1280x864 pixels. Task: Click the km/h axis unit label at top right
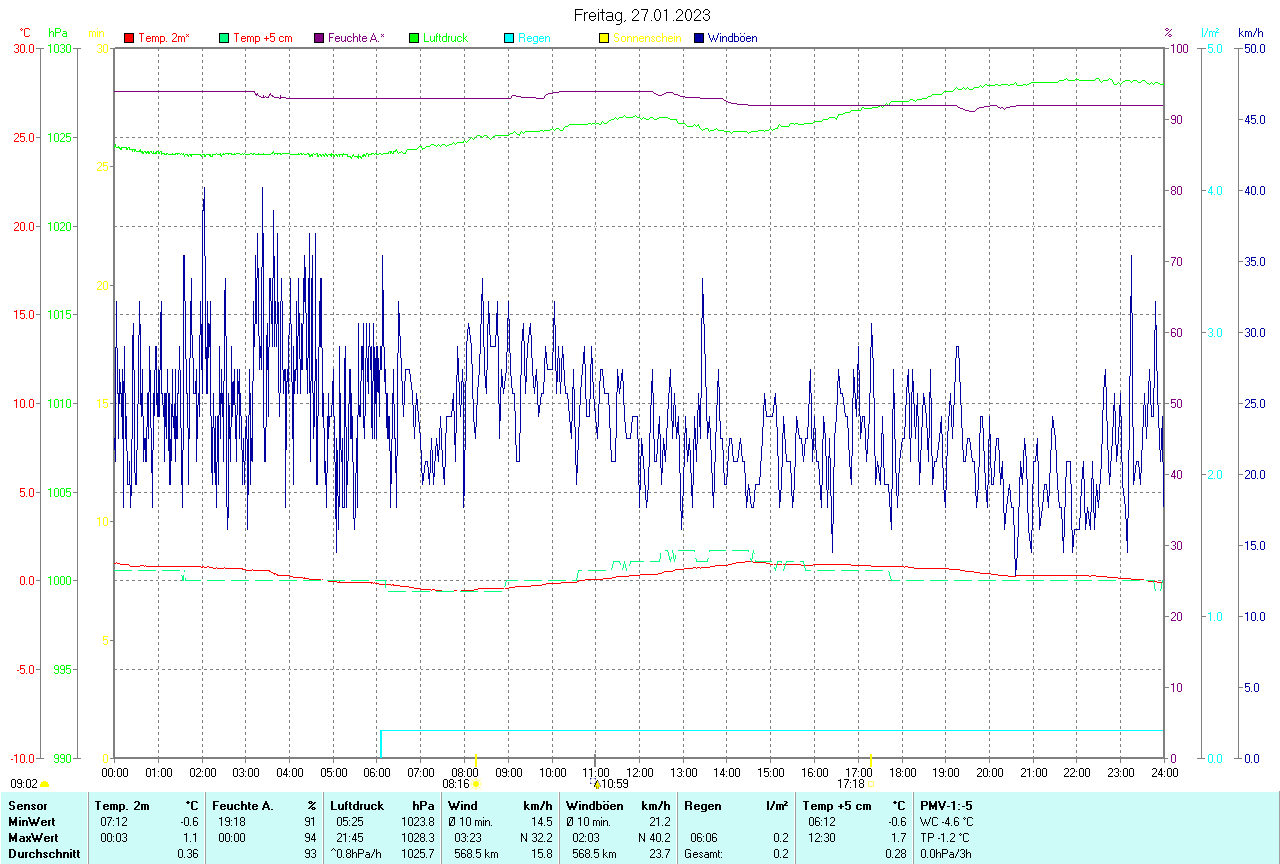point(1250,33)
